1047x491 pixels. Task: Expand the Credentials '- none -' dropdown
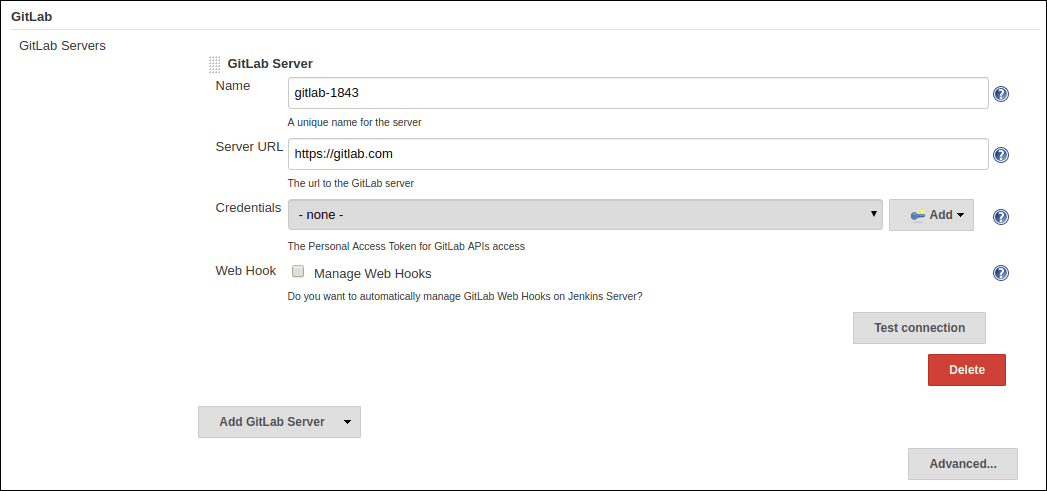pyautogui.click(x=584, y=215)
